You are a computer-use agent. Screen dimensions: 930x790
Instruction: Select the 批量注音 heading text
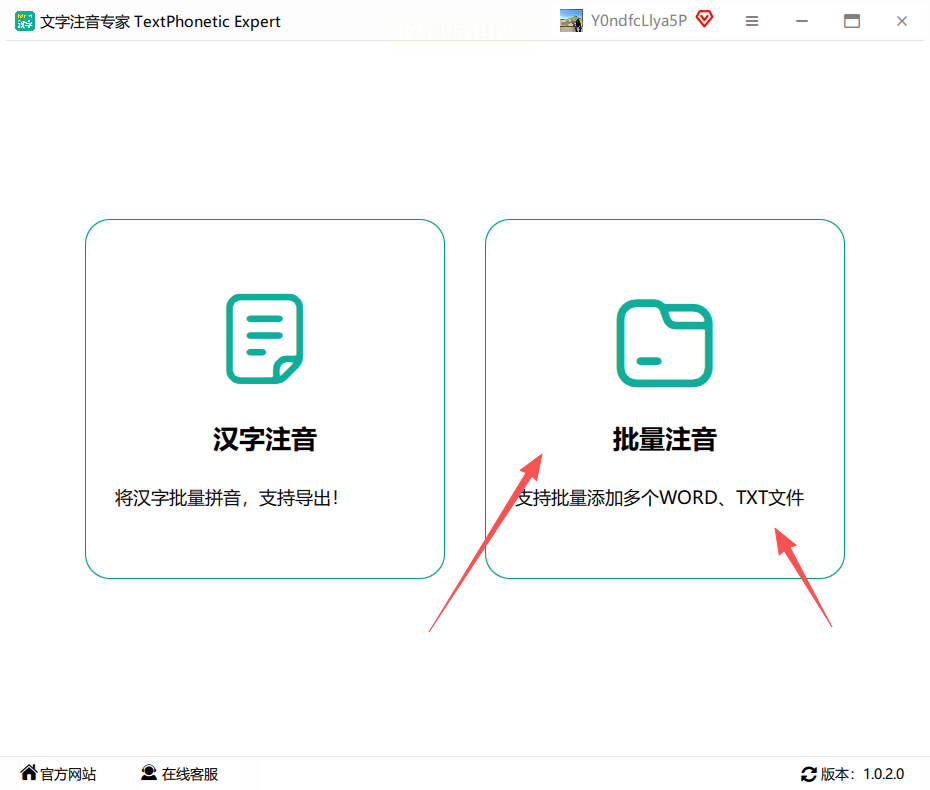(x=664, y=439)
